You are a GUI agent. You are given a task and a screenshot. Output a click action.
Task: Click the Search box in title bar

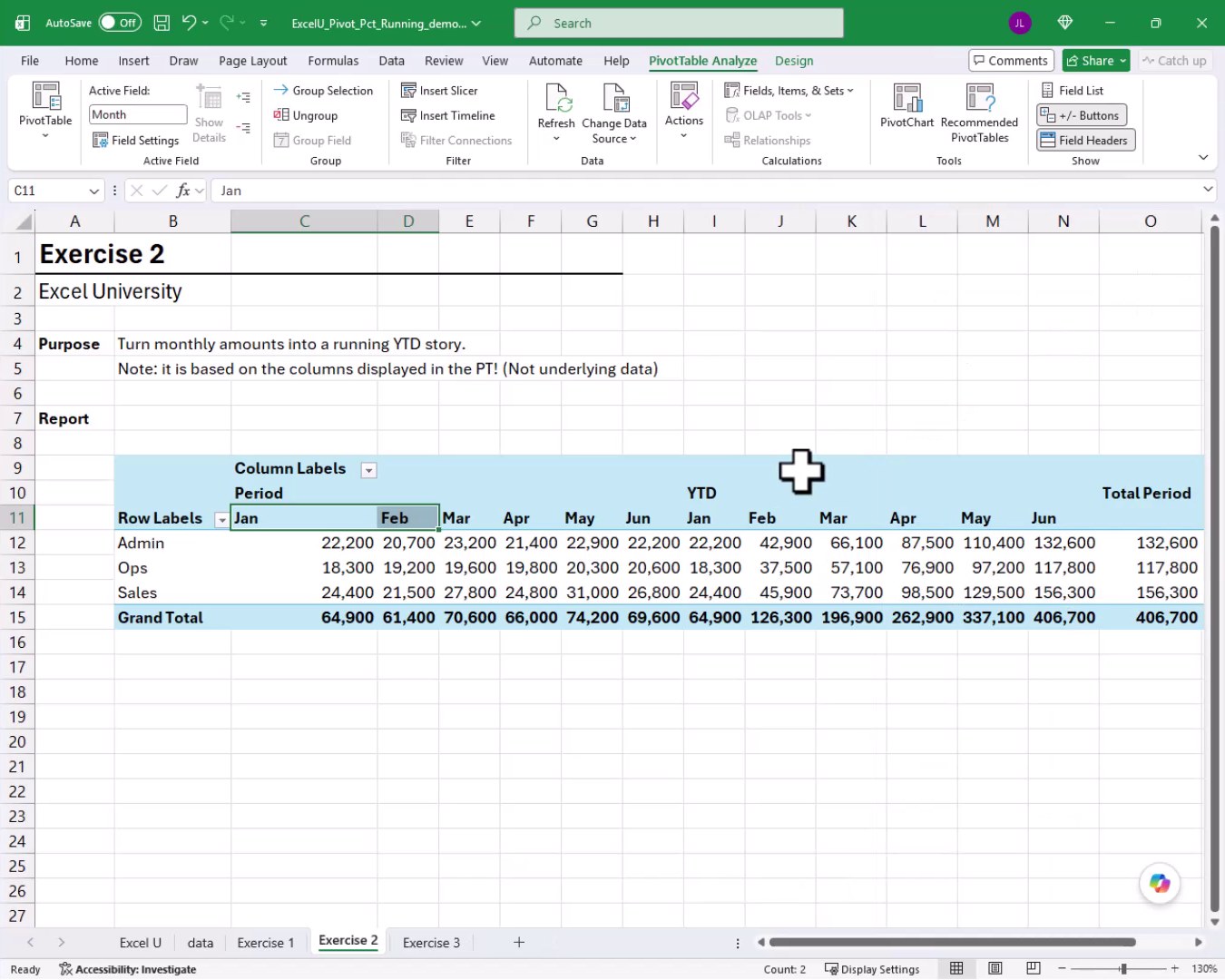[679, 23]
